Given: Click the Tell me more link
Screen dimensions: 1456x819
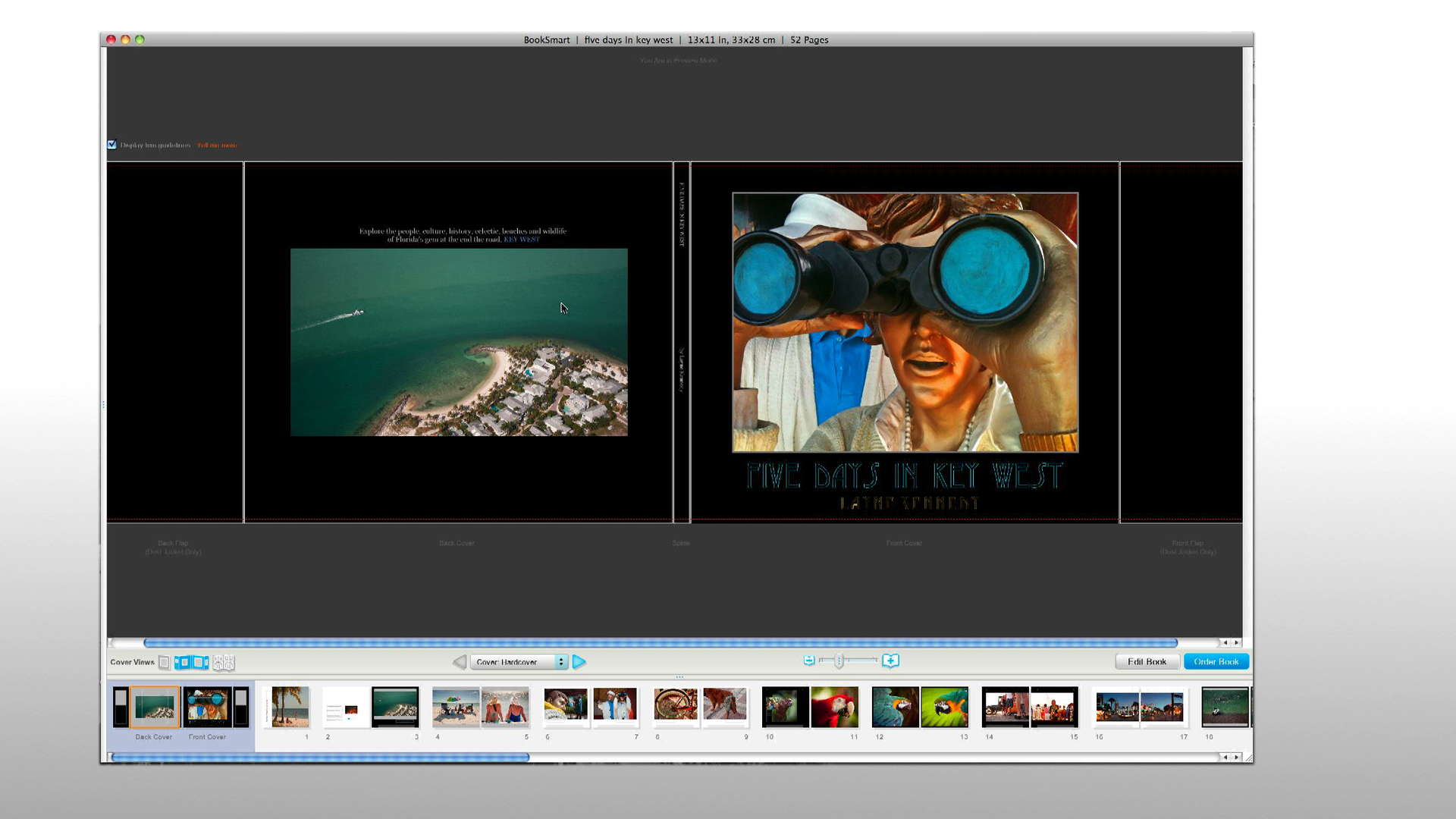Looking at the screenshot, I should [218, 146].
